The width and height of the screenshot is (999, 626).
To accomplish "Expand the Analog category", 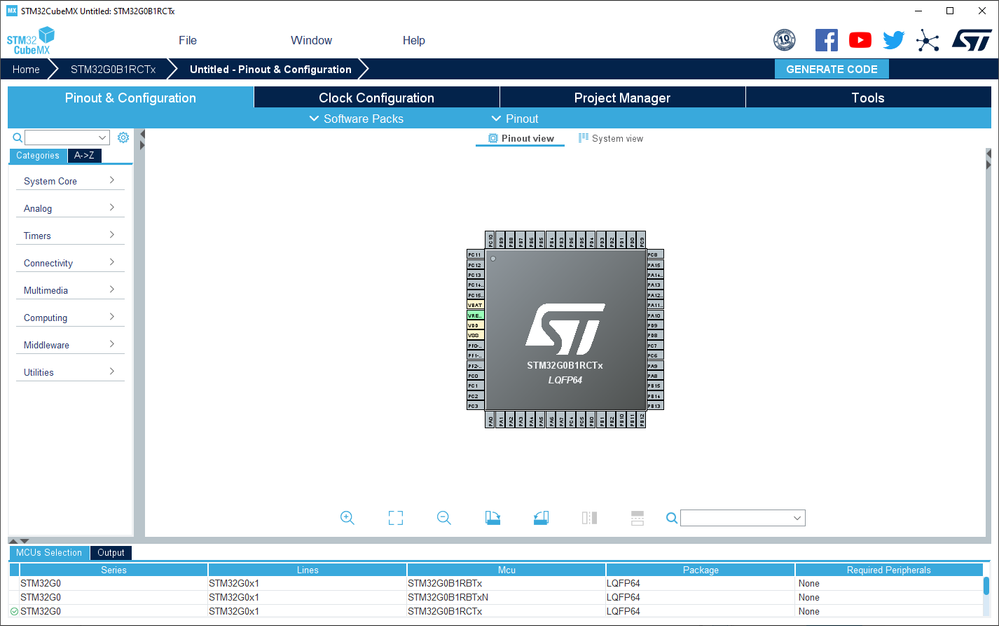I will [x=70, y=208].
